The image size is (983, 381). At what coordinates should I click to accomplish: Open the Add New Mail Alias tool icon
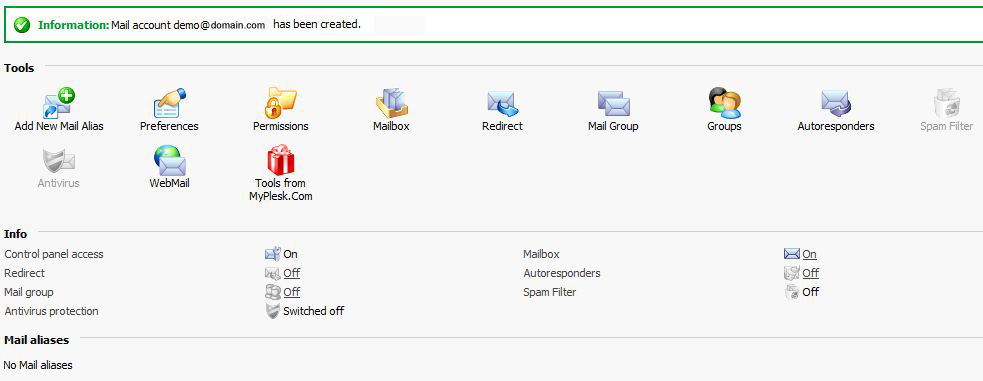(59, 103)
